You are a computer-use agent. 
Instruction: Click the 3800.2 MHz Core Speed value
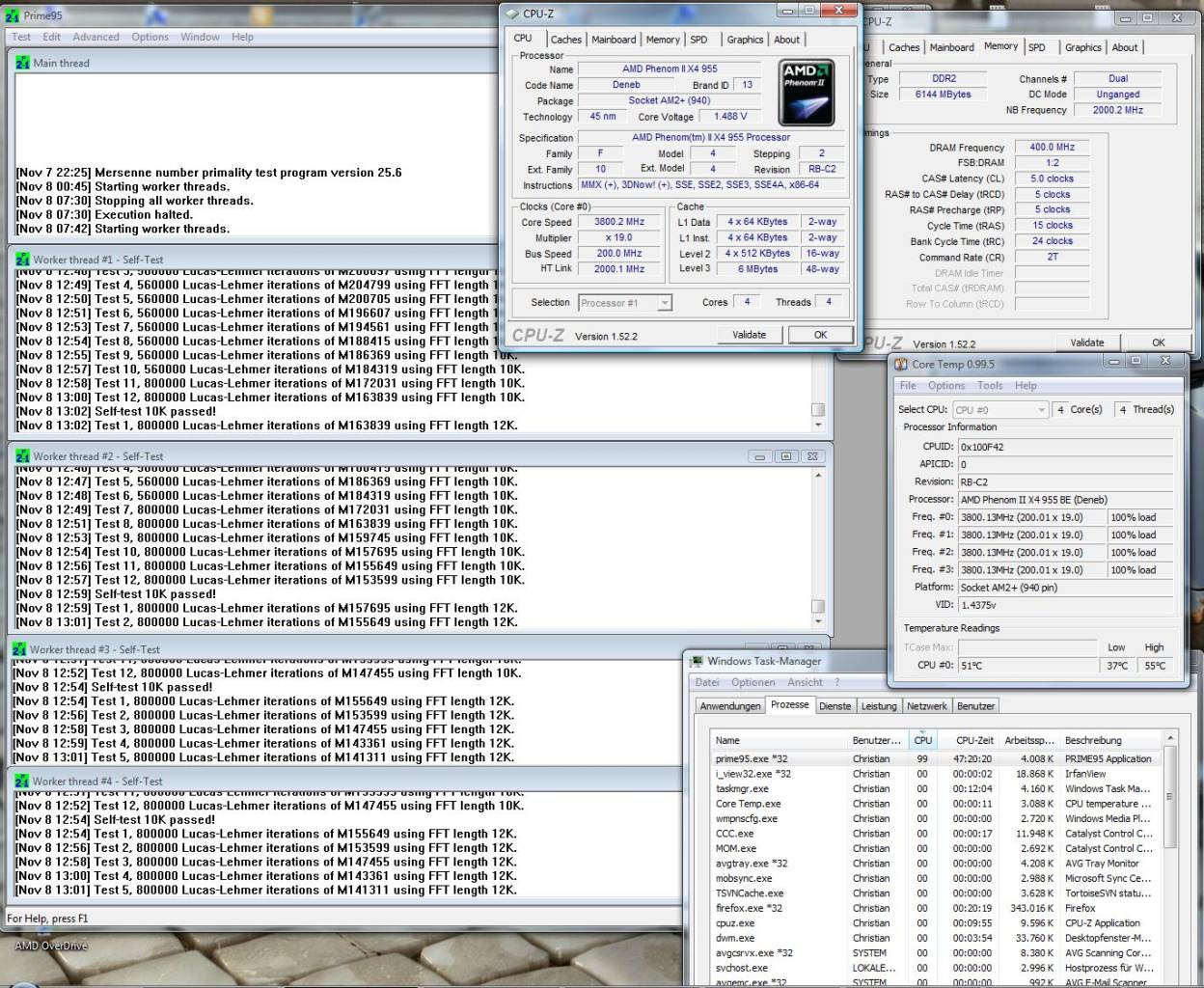coord(619,222)
